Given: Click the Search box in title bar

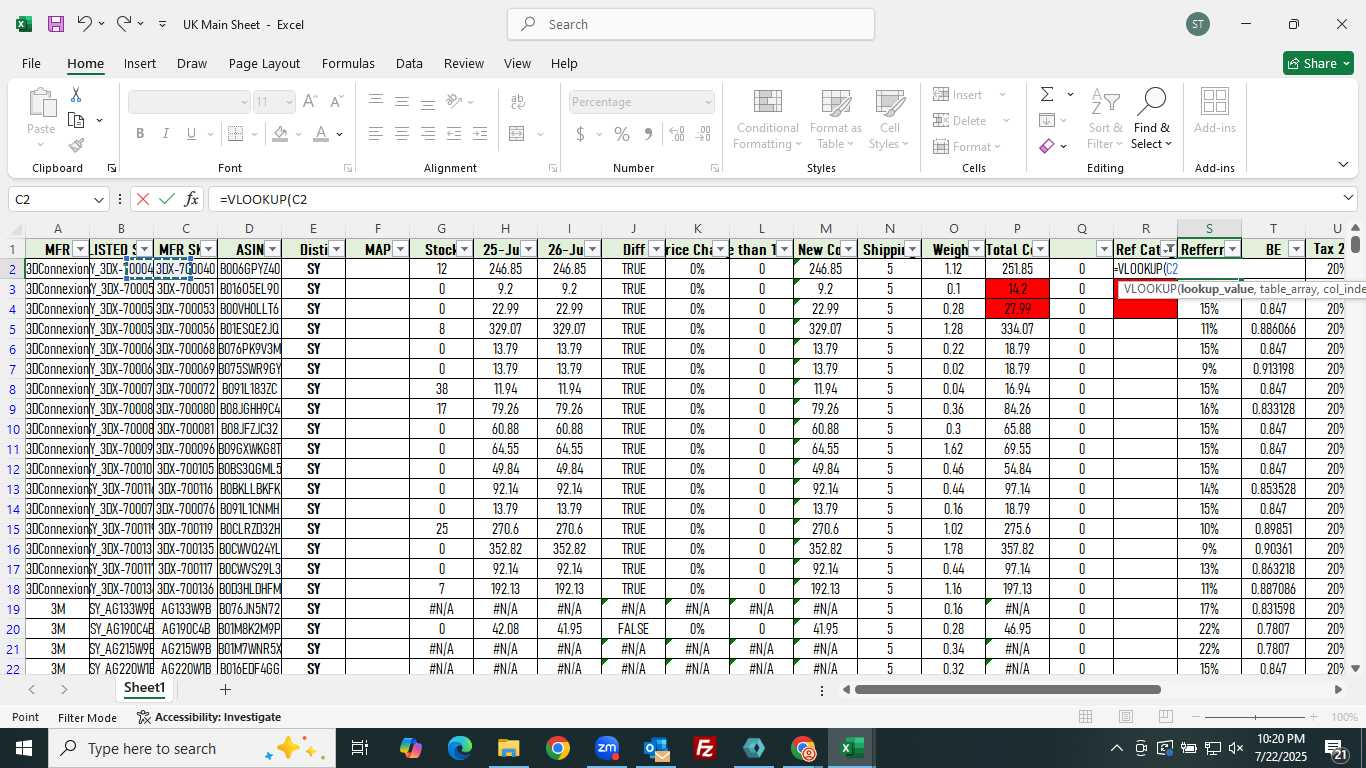Looking at the screenshot, I should (691, 24).
